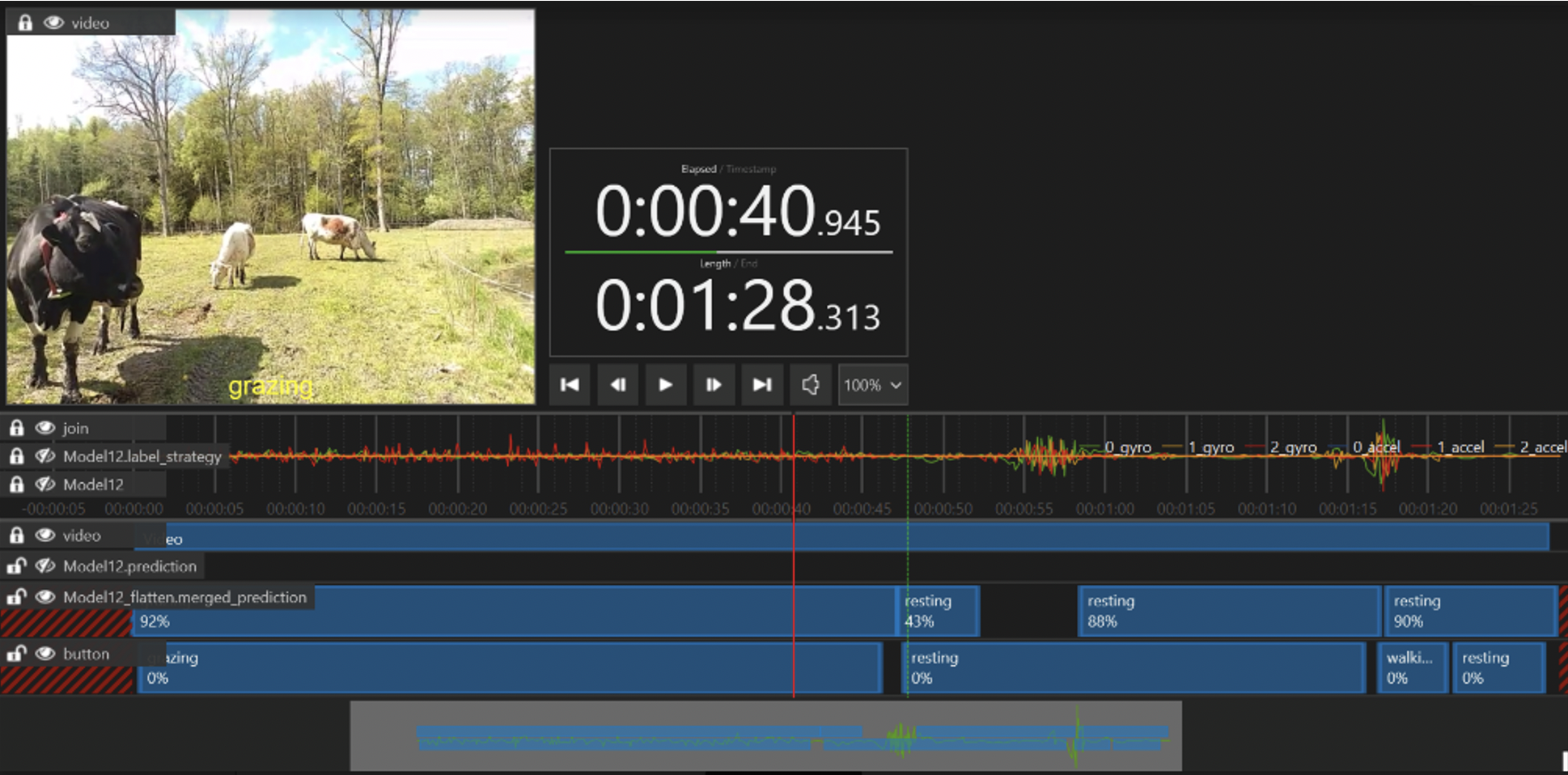
Task: Click the 00:01:00 ruler timestamp
Action: [1104, 509]
